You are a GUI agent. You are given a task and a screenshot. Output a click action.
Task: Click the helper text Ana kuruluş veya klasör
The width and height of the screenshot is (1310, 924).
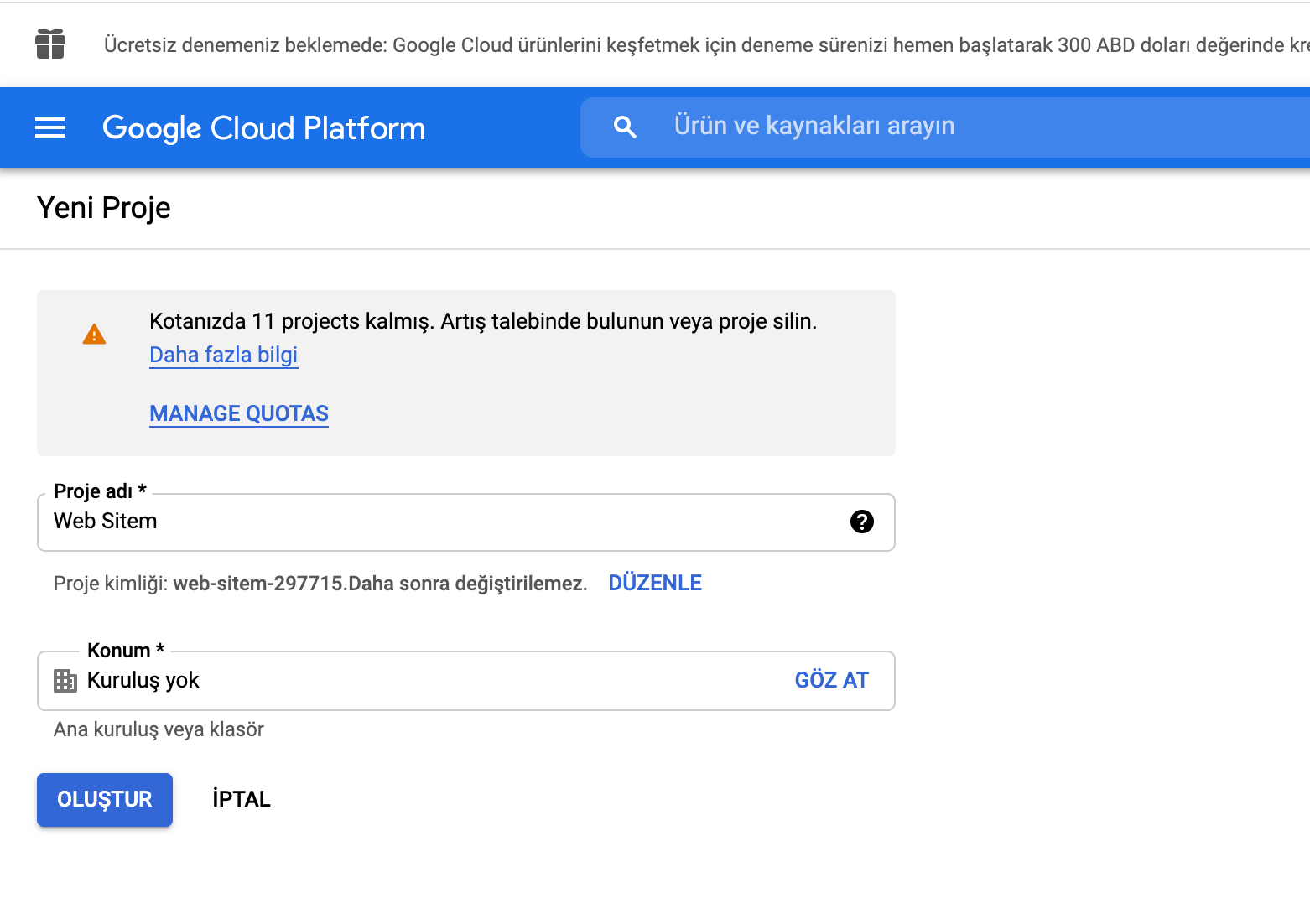(159, 729)
